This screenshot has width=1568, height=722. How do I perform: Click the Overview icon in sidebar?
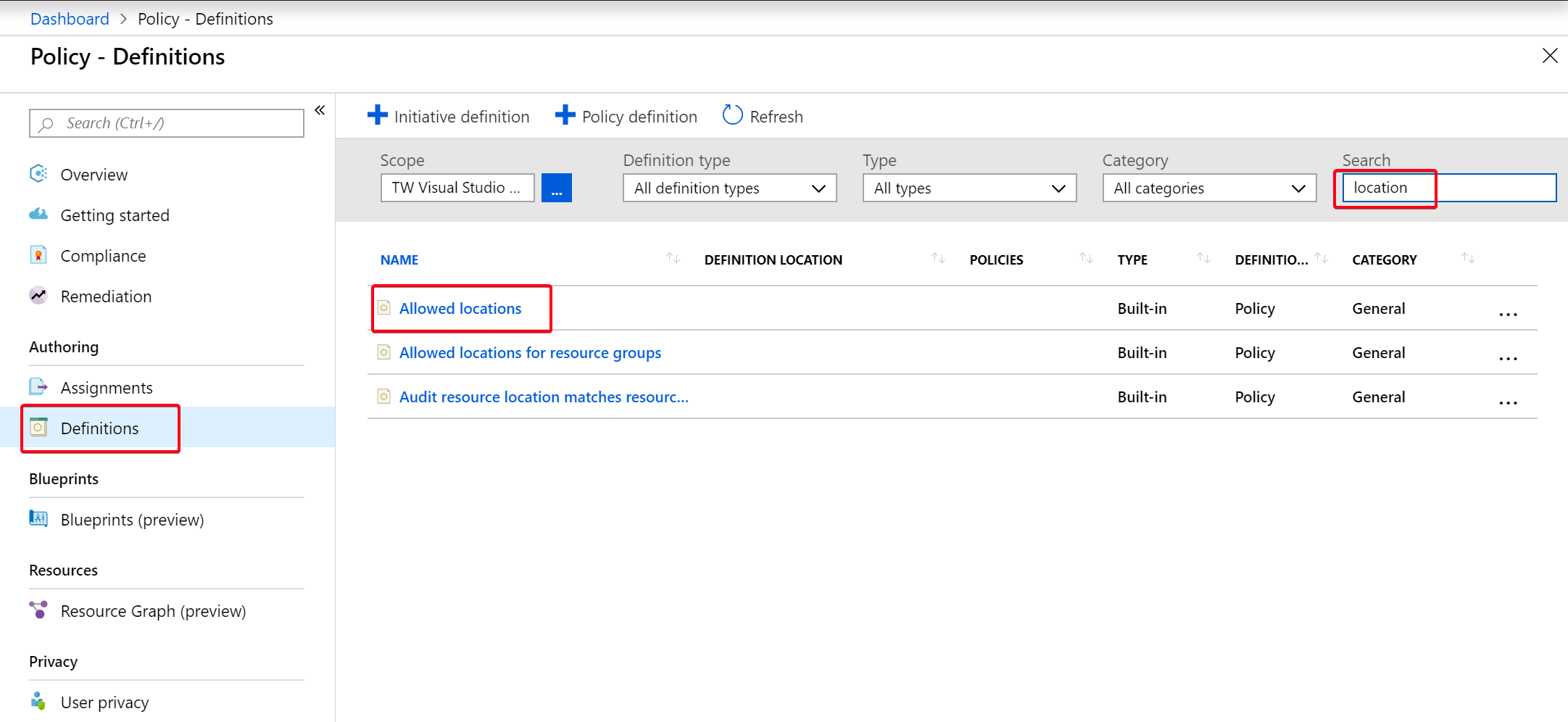(x=38, y=174)
